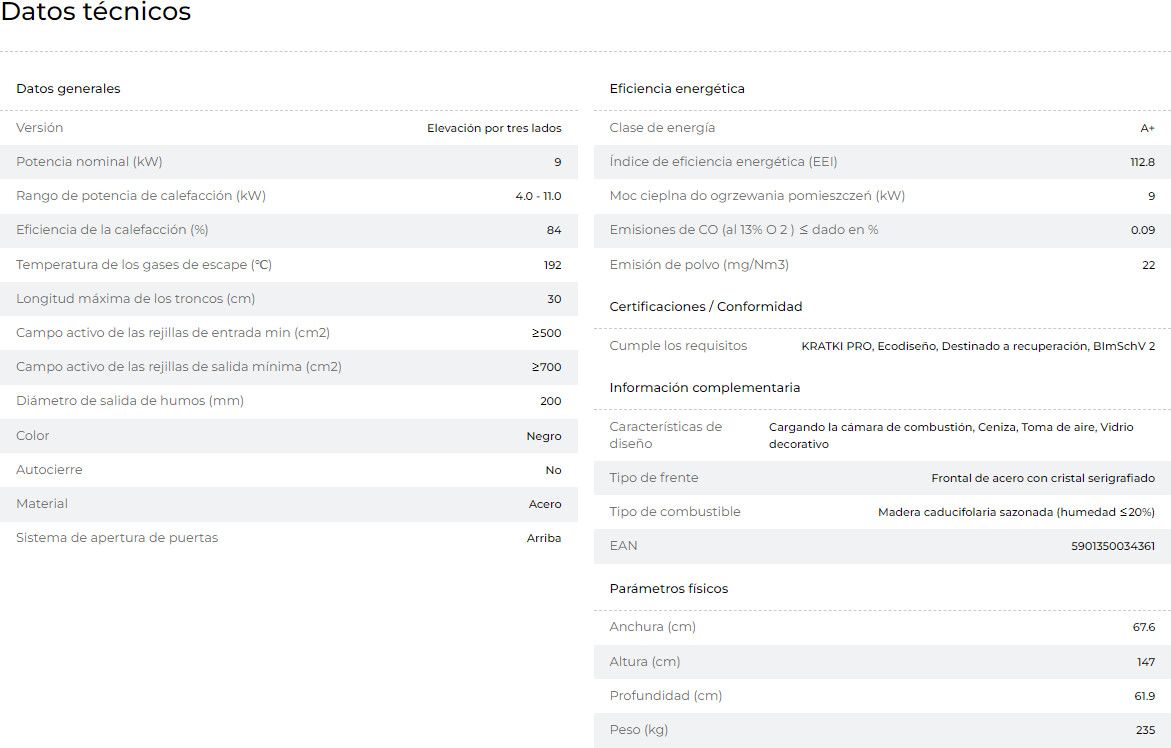
Task: Select the 'Tipo de frente' value text
Action: [x=1043, y=478]
